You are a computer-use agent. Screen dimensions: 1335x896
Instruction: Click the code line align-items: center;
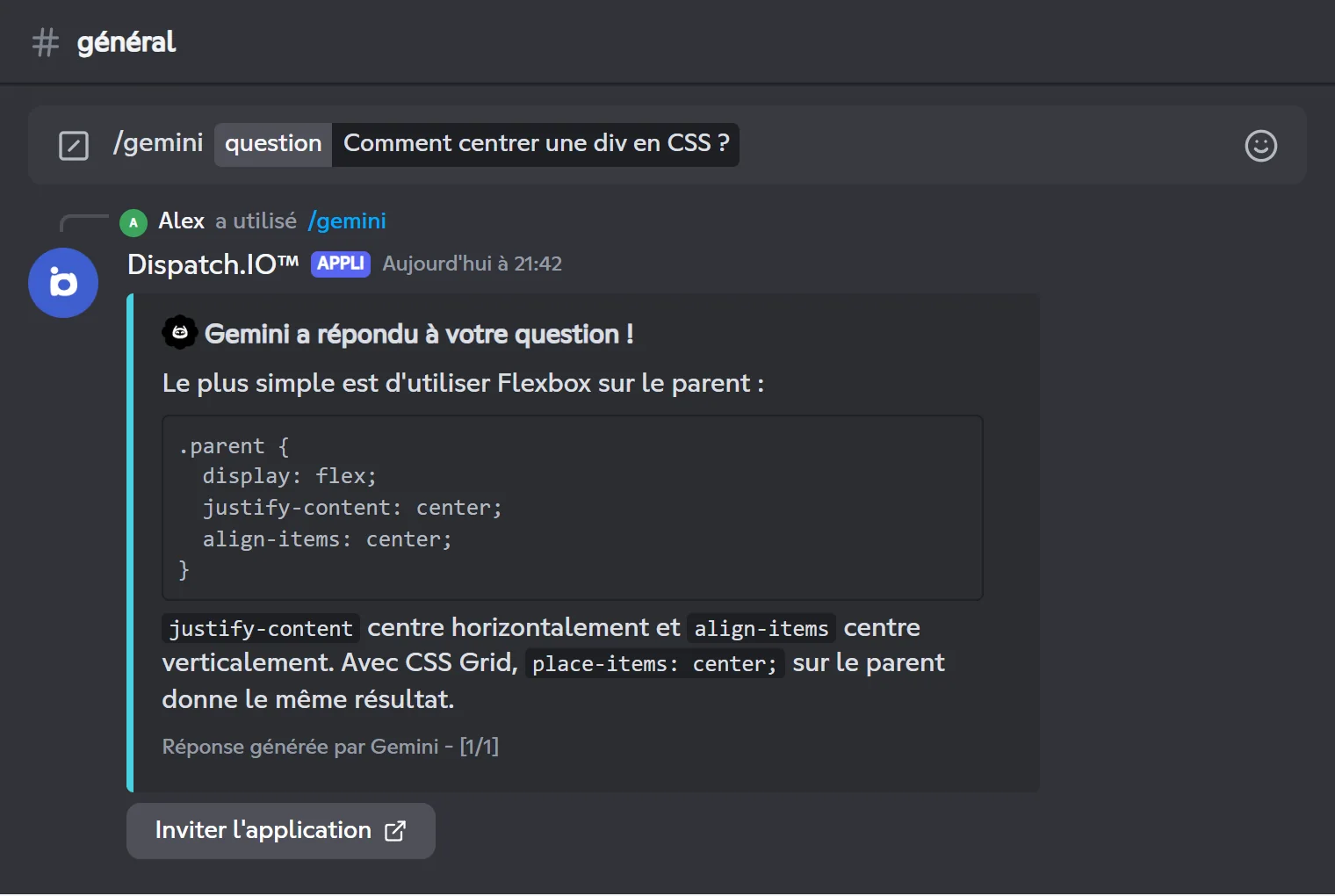pos(328,539)
